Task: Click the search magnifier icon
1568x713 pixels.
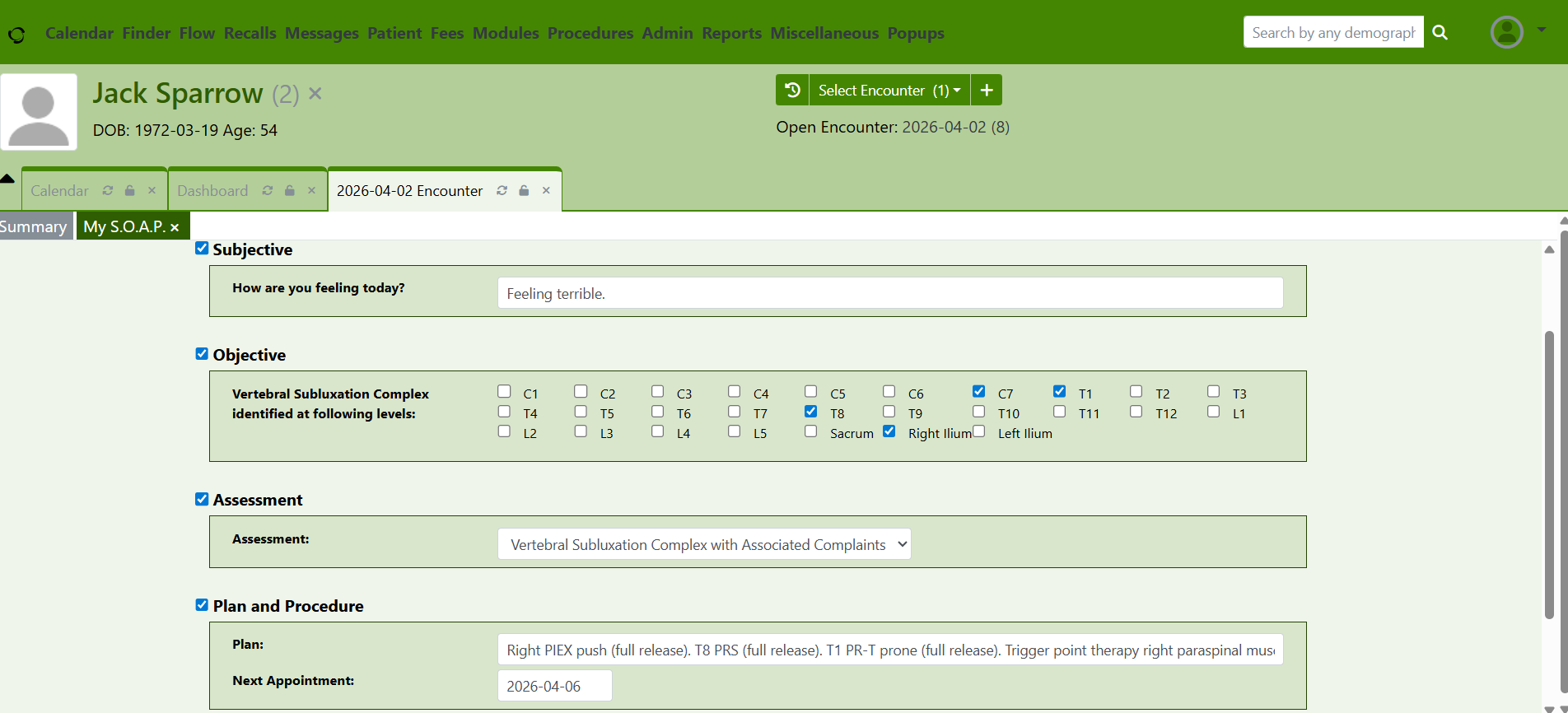Action: click(1440, 32)
